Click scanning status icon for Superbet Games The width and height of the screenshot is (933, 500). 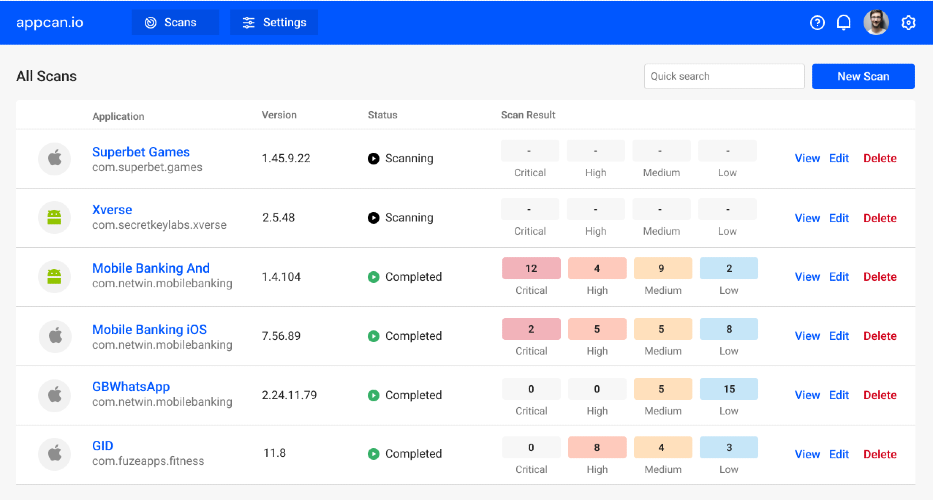coord(374,158)
